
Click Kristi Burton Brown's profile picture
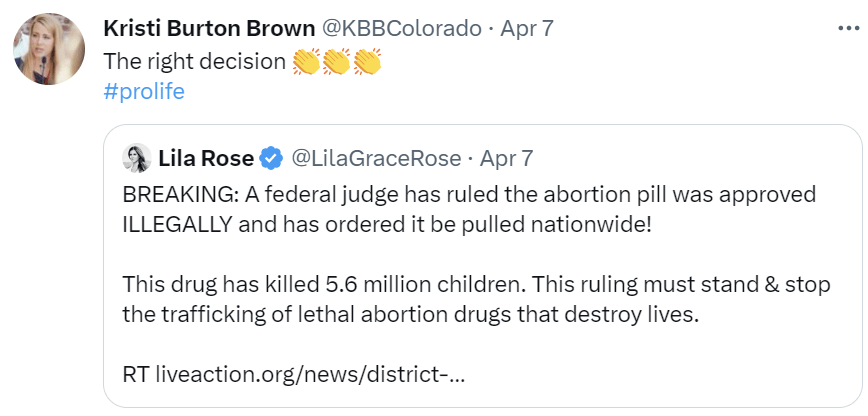tap(47, 49)
